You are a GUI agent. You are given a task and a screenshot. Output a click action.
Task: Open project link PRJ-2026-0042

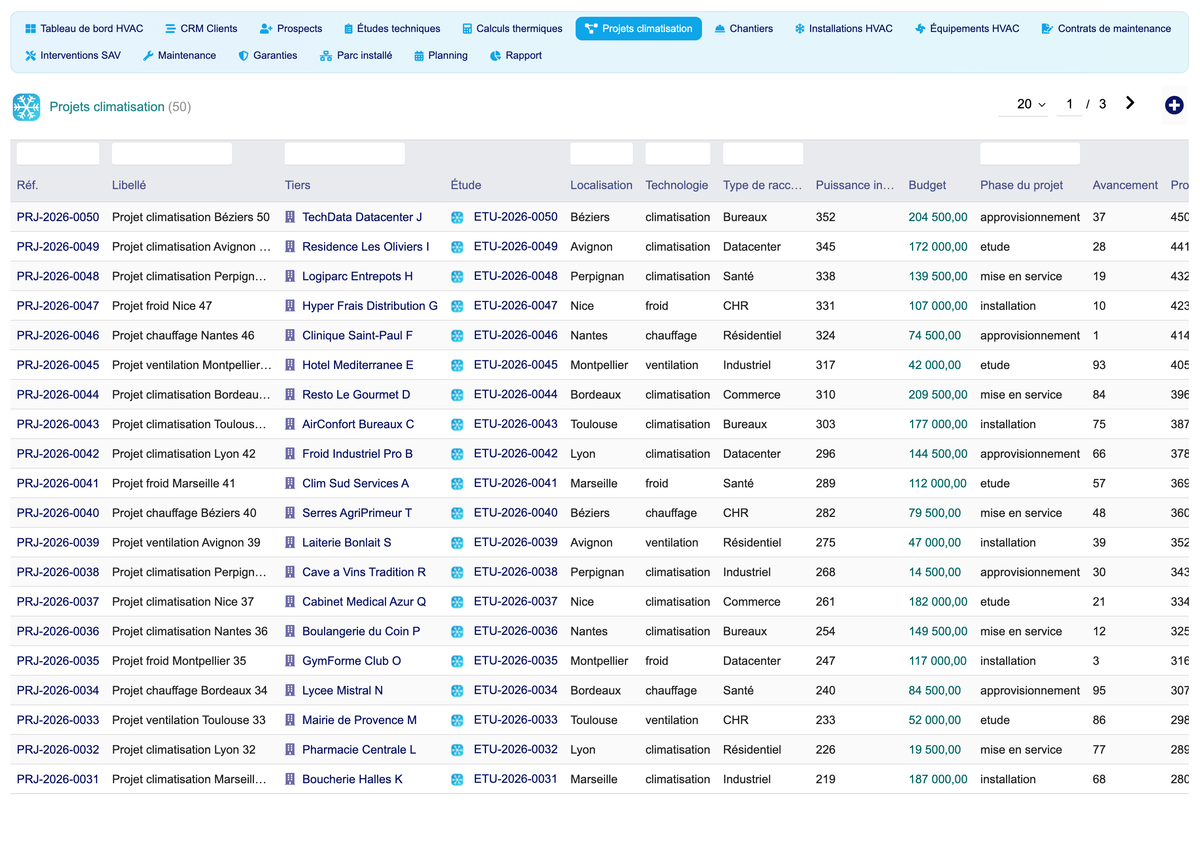pyautogui.click(x=58, y=454)
